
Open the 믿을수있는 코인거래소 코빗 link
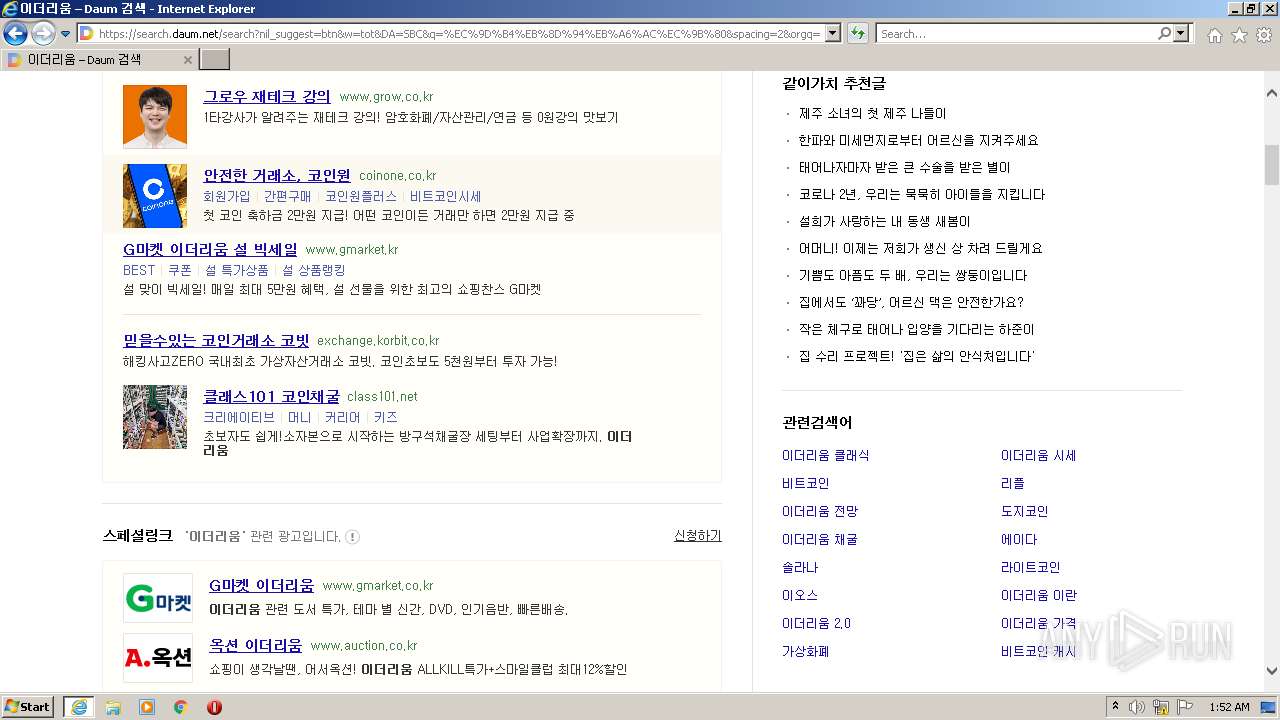pyautogui.click(x=216, y=340)
